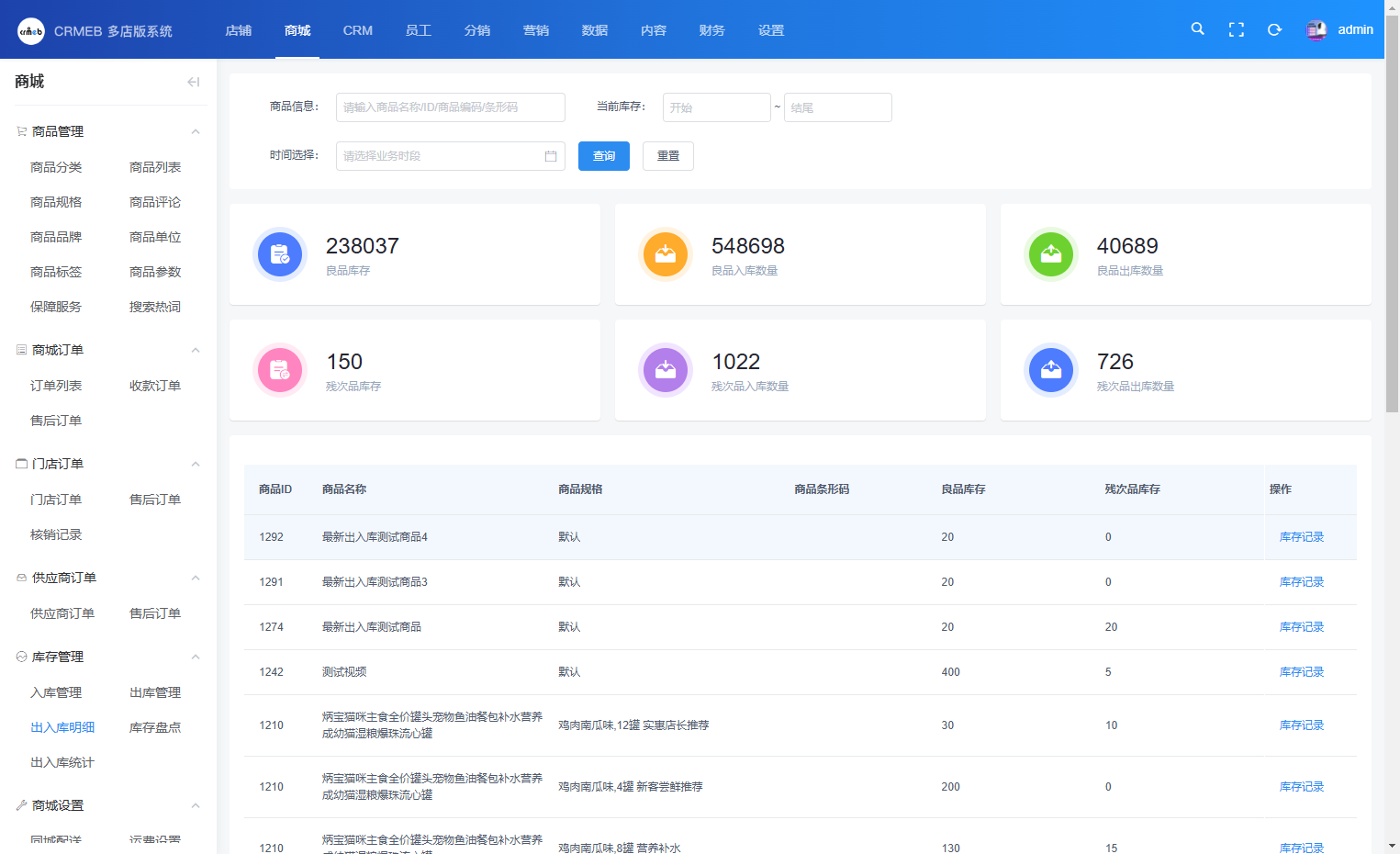
Task: Collapse the 库存管理 sidebar group
Action: tap(196, 657)
